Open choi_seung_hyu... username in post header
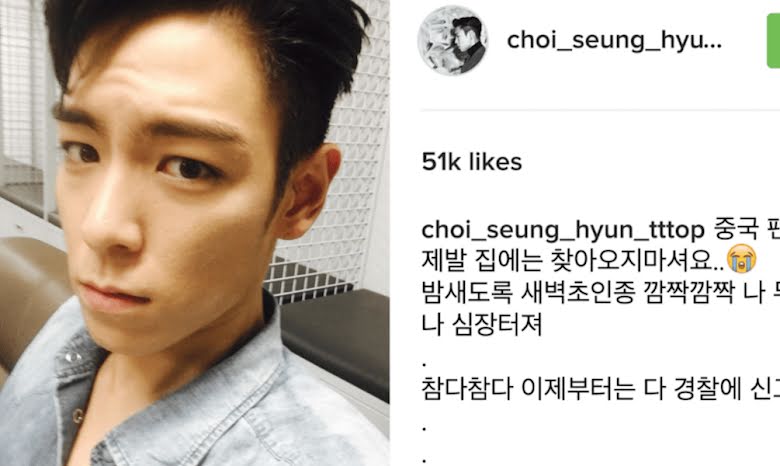The width and height of the screenshot is (780, 466). [x=614, y=40]
